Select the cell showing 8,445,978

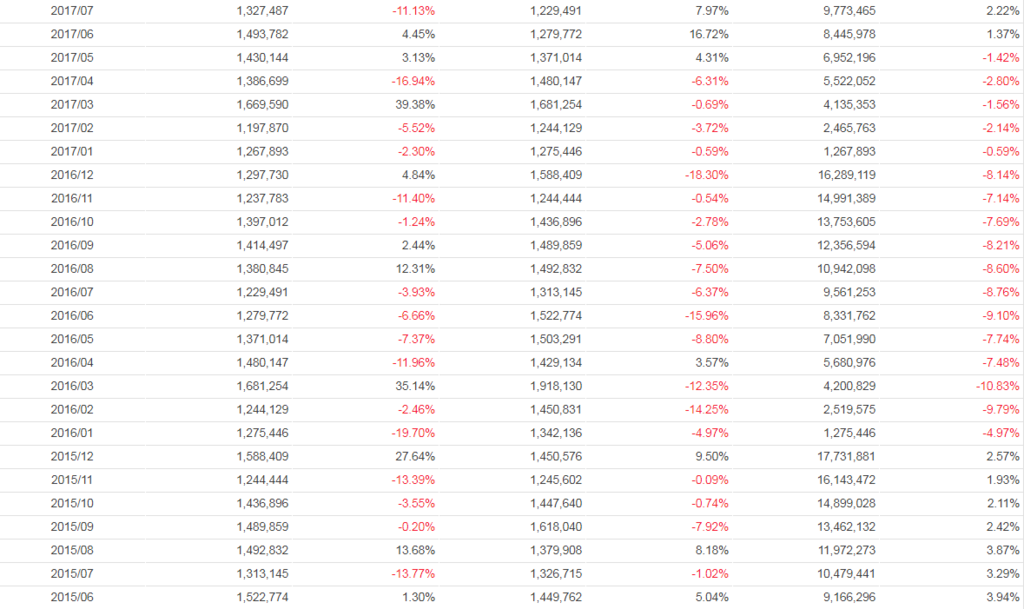coord(845,35)
